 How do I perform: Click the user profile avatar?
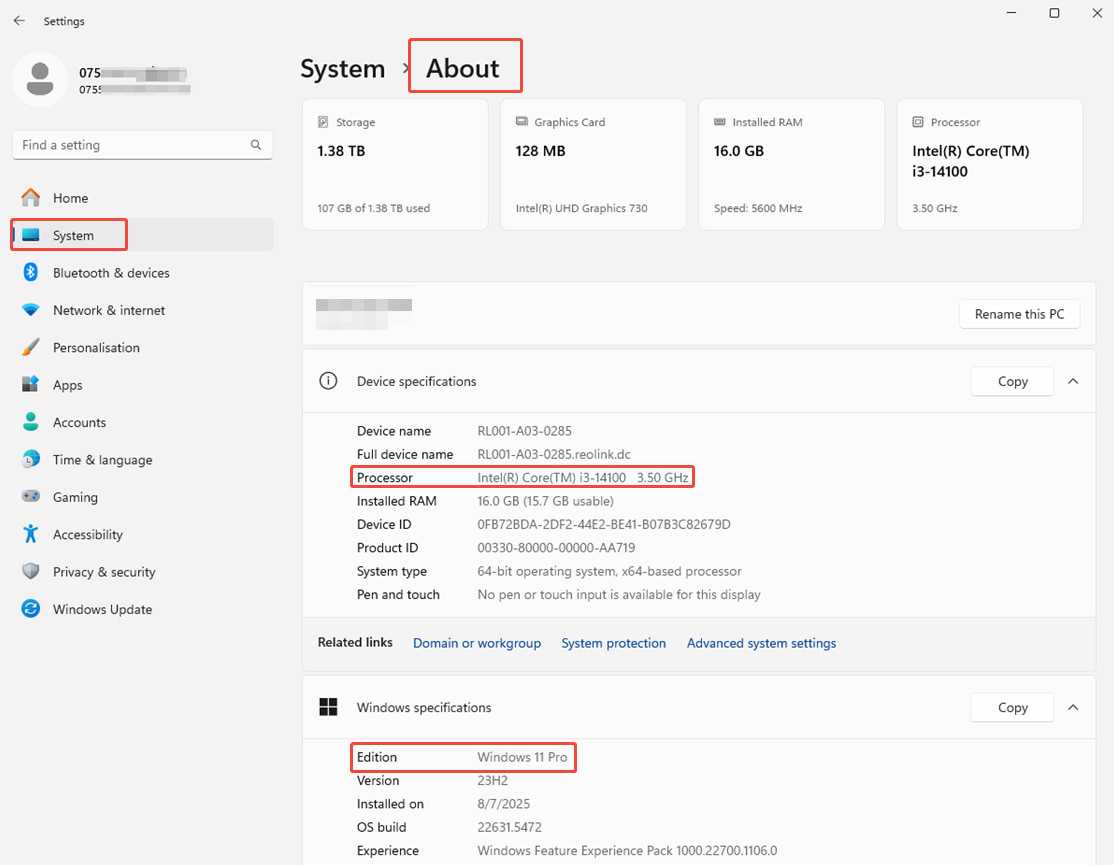pyautogui.click(x=40, y=79)
